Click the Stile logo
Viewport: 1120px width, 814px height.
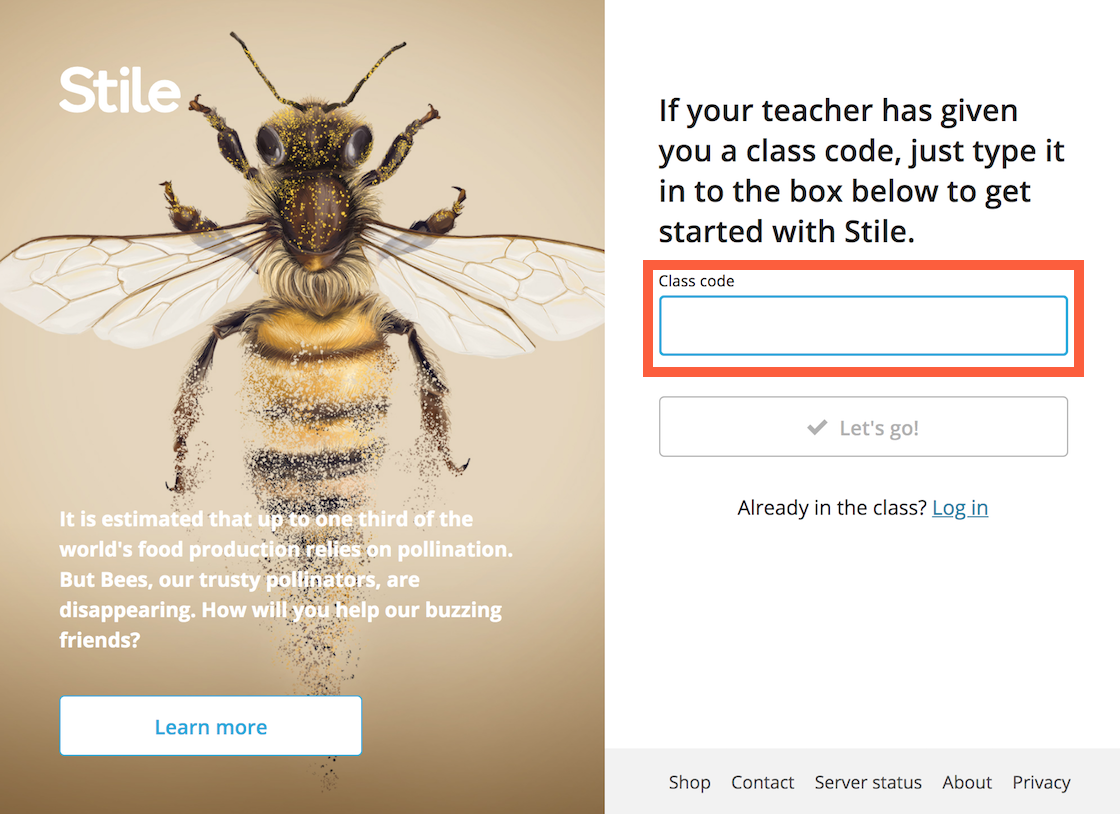click(119, 90)
